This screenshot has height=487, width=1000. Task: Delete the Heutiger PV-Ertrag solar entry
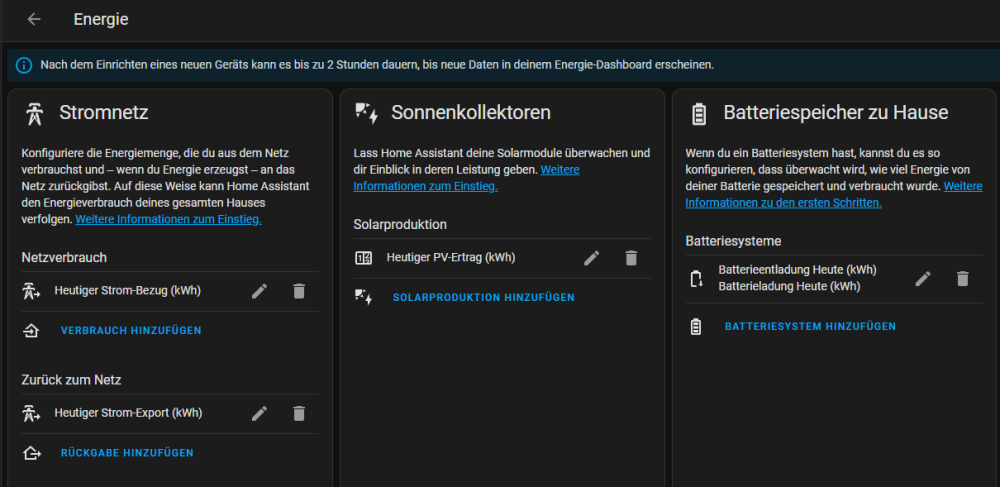coord(631,258)
